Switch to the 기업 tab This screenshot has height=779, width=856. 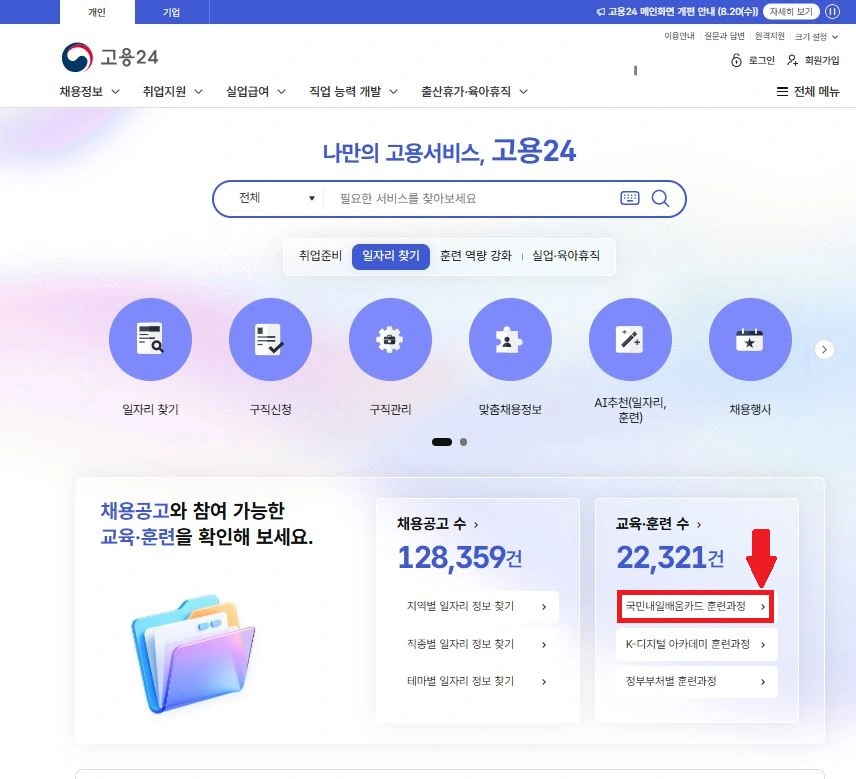point(172,12)
